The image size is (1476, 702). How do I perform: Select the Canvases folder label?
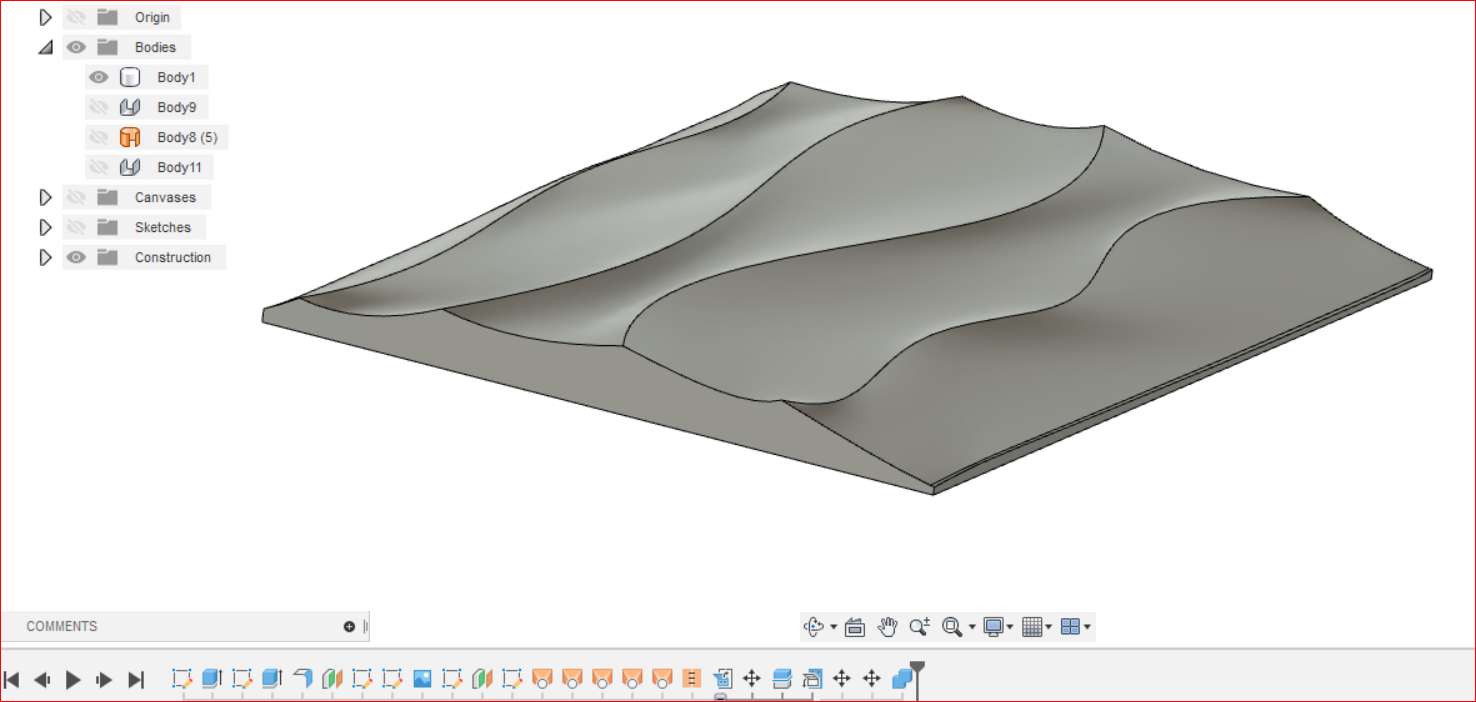(165, 197)
